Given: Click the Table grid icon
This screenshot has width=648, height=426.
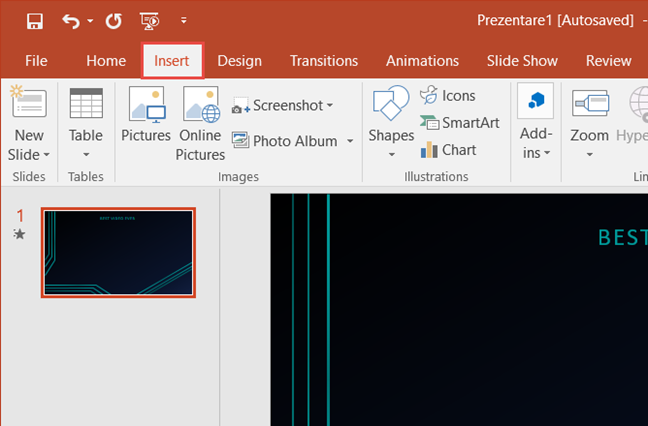Looking at the screenshot, I should (86, 103).
